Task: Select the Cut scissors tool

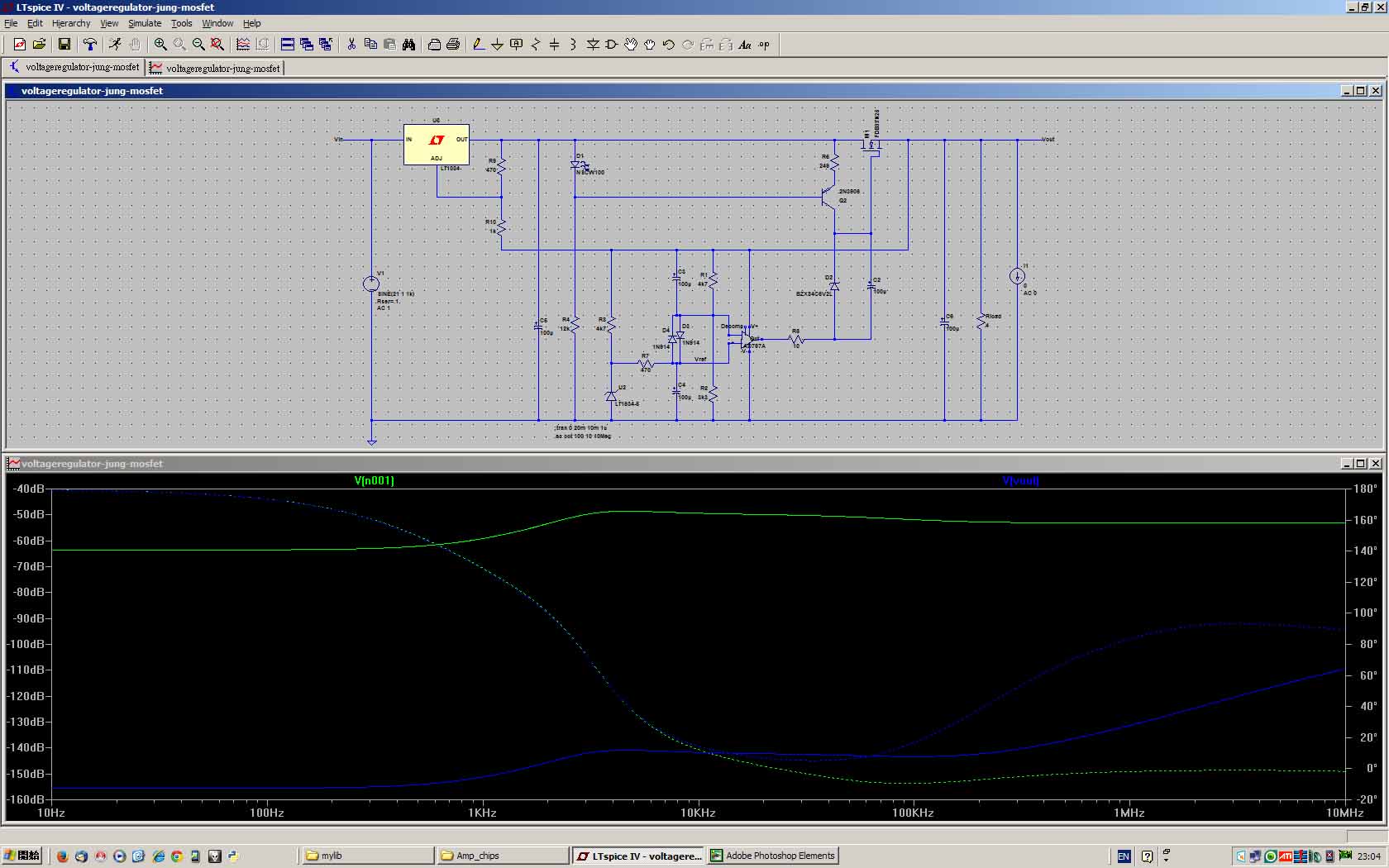Action: coord(351,45)
